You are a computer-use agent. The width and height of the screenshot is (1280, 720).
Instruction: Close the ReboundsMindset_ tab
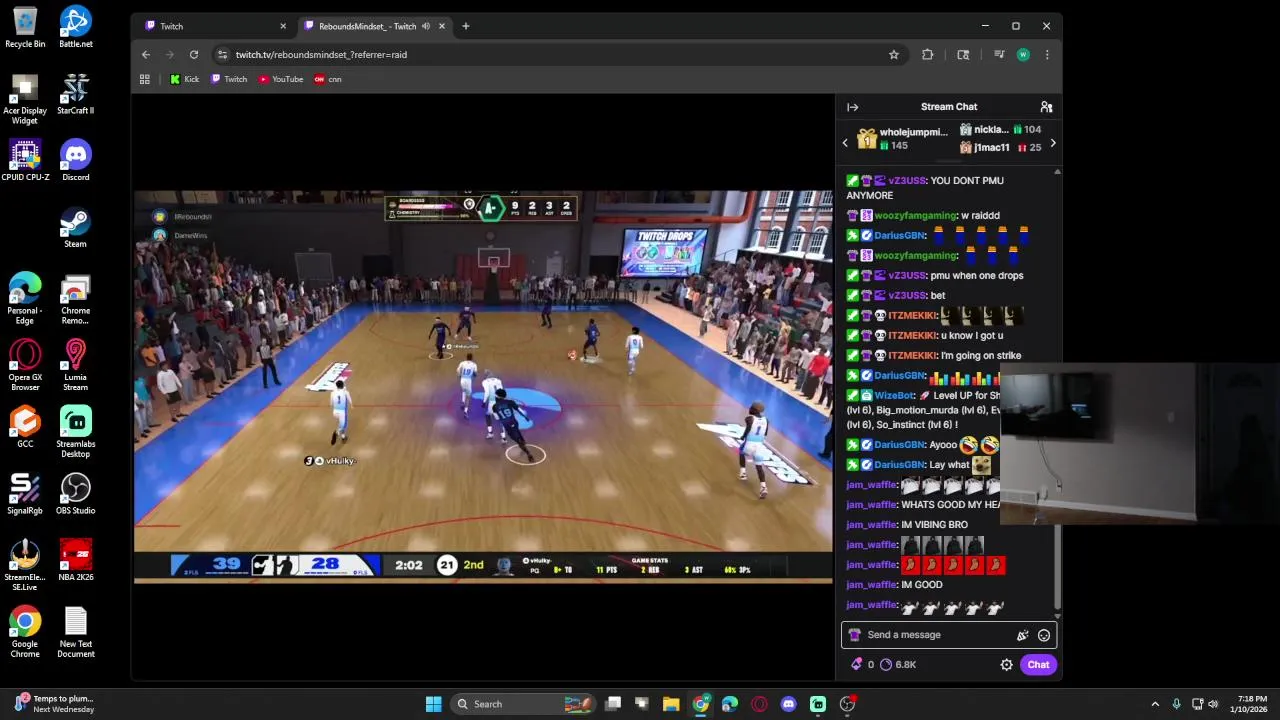pyautogui.click(x=443, y=26)
